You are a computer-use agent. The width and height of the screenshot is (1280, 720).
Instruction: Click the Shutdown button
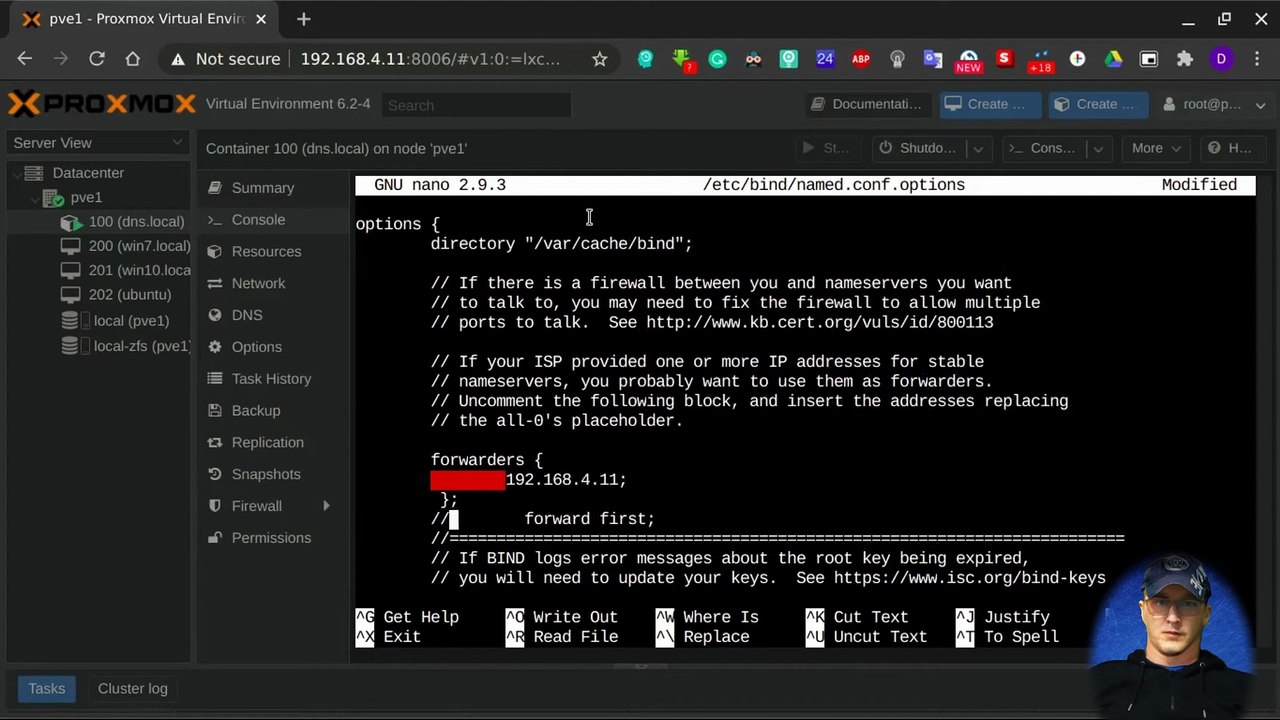click(918, 148)
